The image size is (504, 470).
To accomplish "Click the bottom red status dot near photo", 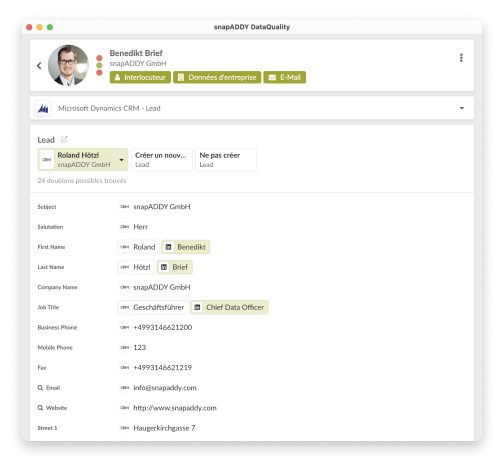I will [99, 73].
